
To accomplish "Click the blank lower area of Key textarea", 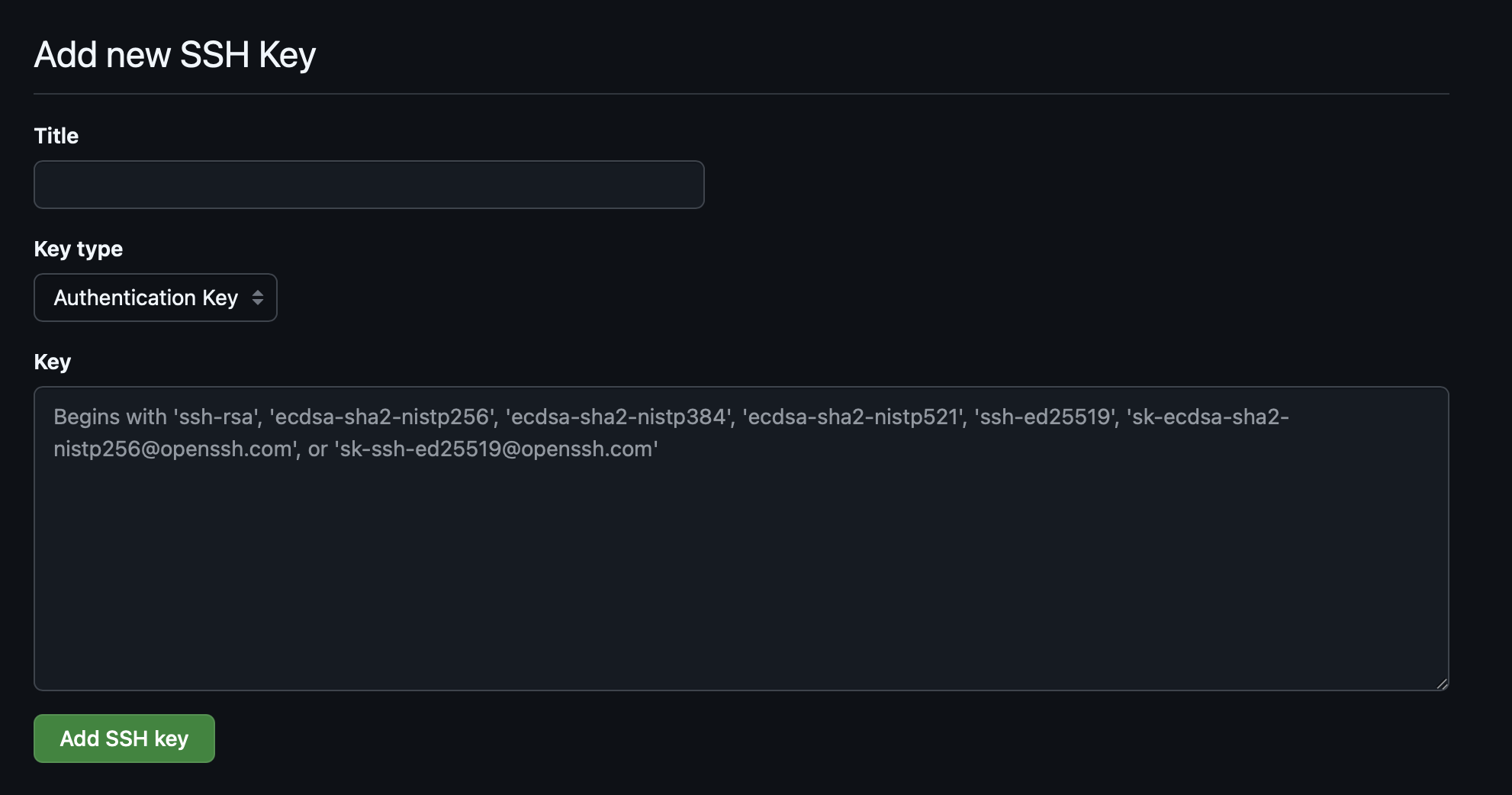I will coord(740,595).
